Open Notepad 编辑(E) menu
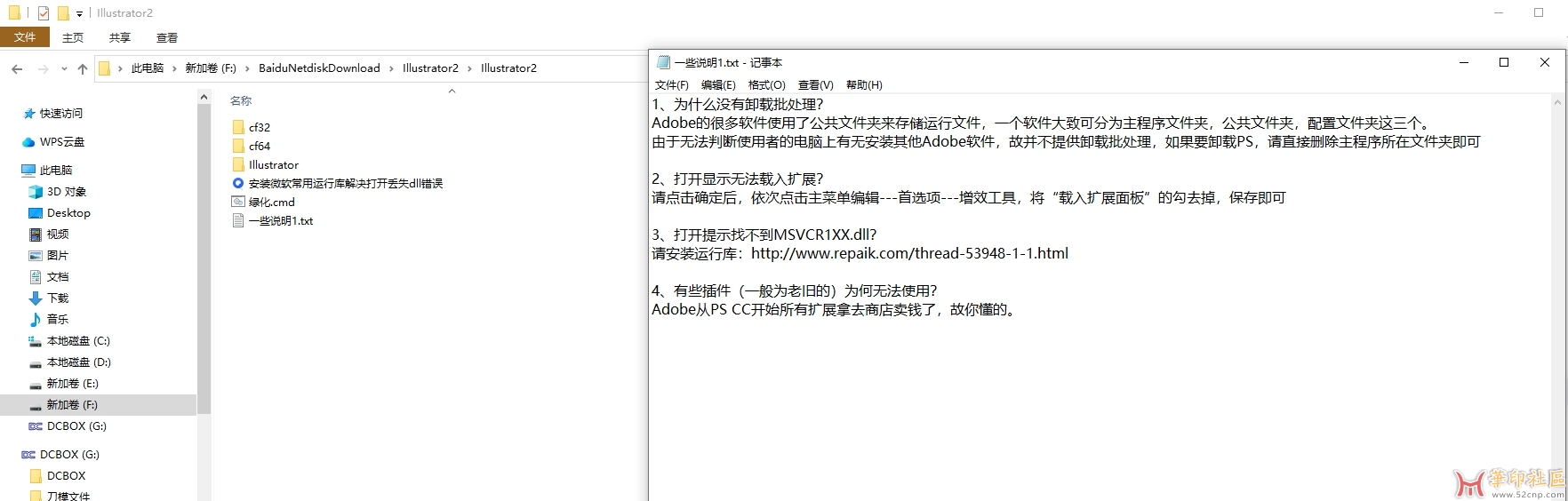Image resolution: width=1568 pixels, height=501 pixels. 718,85
